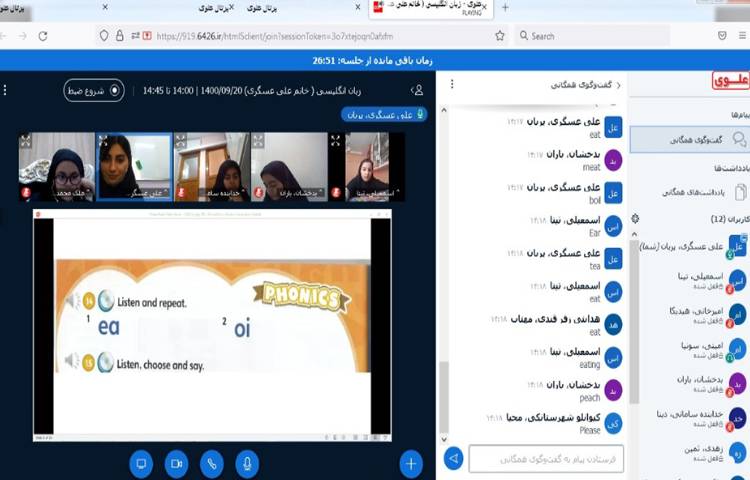The height and width of the screenshot is (480, 750).
Task: Focus the Firefox Search box
Action: tap(592, 36)
